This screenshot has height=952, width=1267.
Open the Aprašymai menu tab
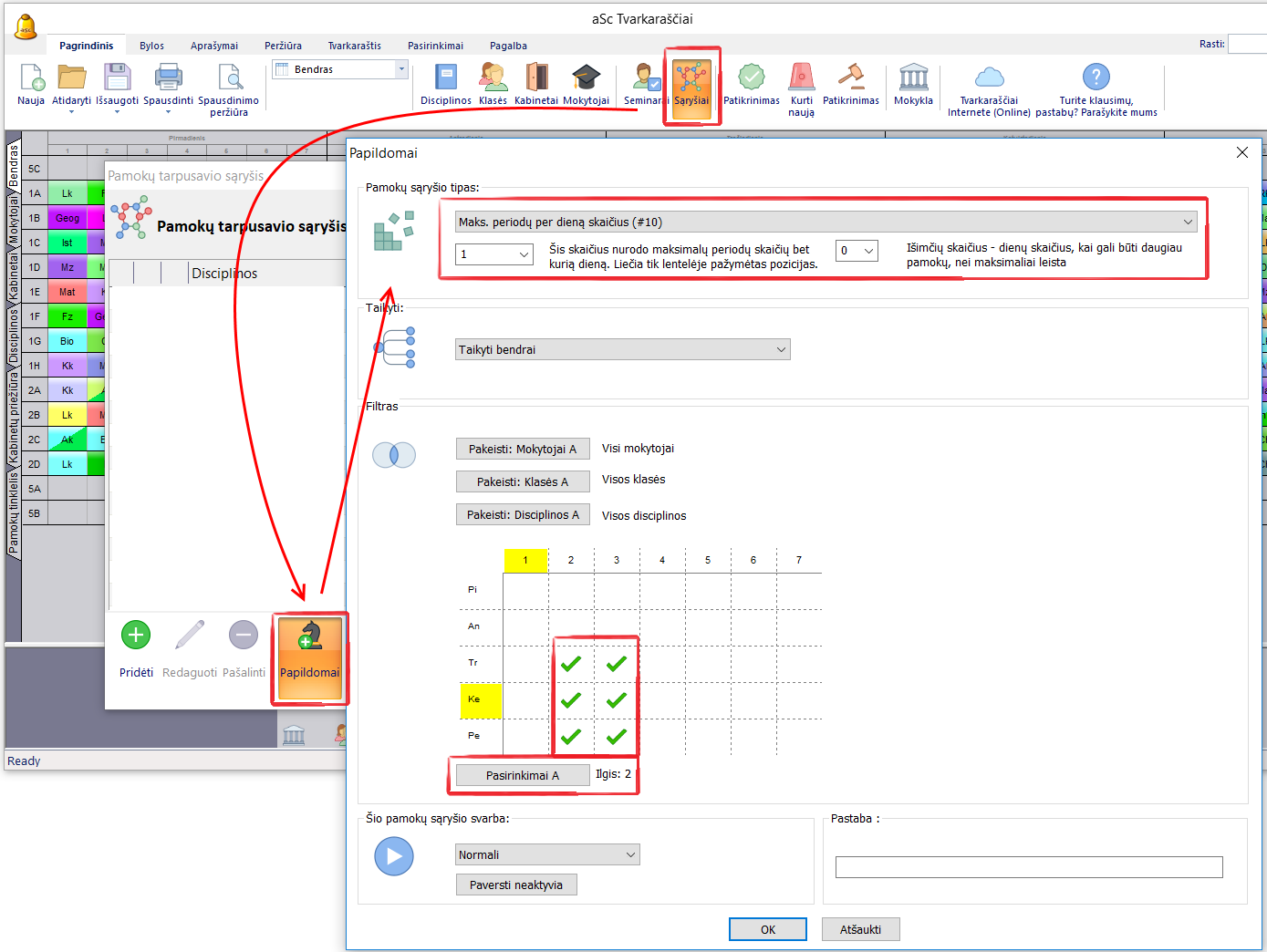tap(214, 46)
